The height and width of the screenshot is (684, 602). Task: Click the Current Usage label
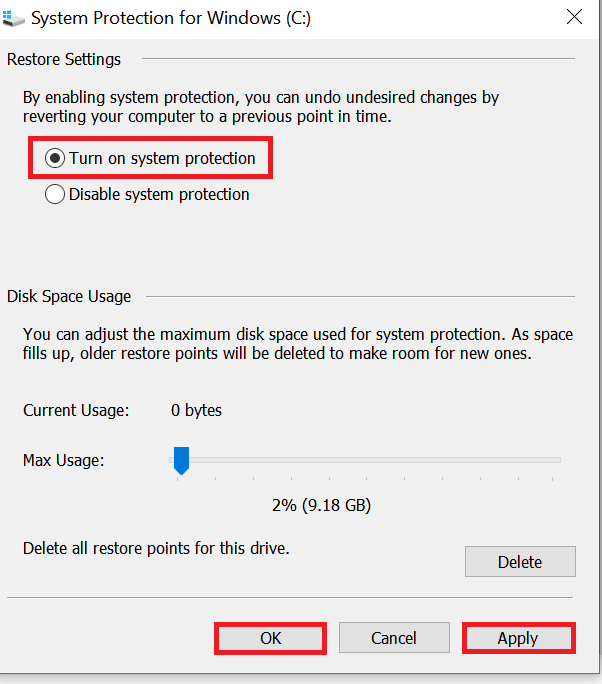(76, 410)
